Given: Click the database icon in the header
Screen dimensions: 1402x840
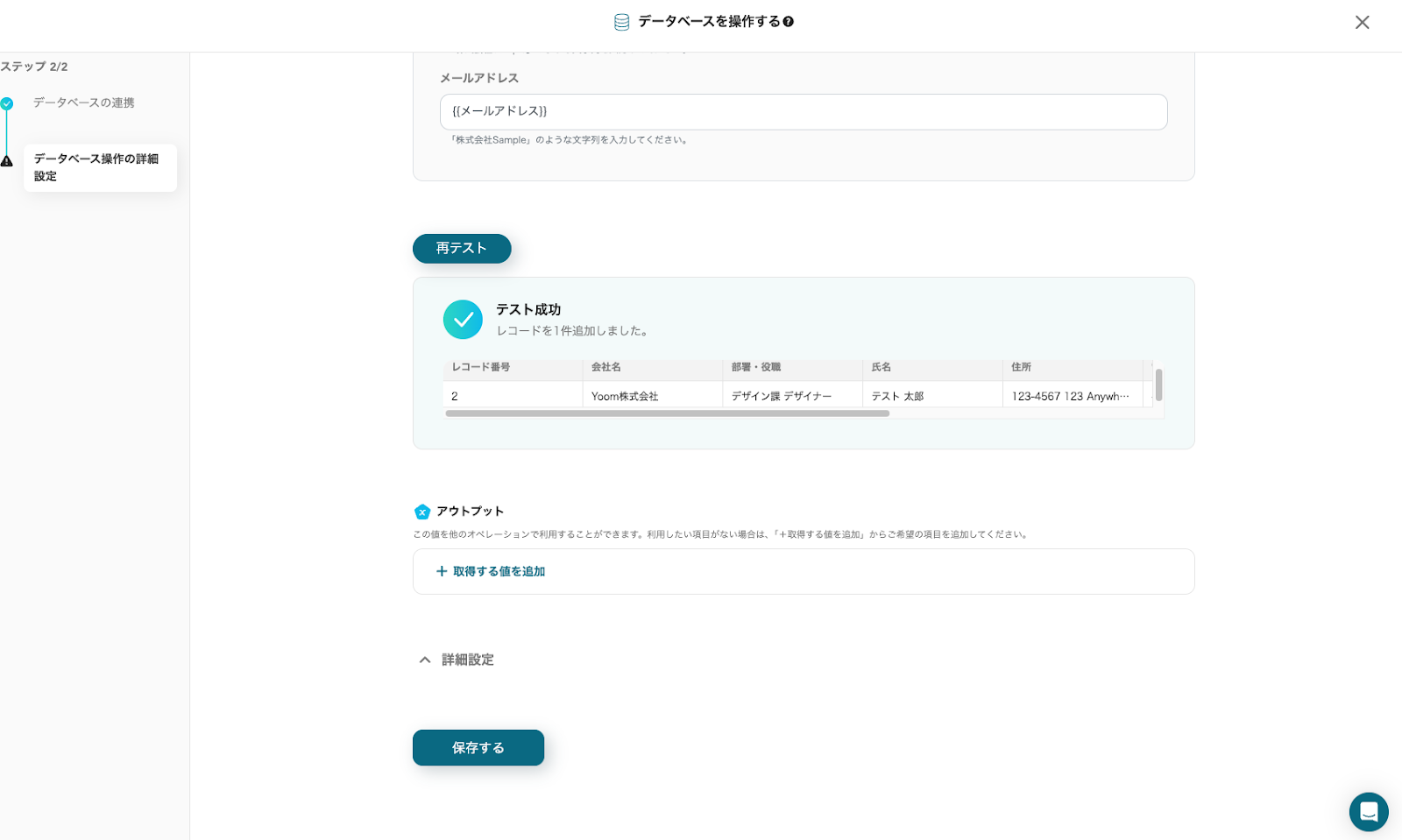Looking at the screenshot, I should pyautogui.click(x=621, y=22).
